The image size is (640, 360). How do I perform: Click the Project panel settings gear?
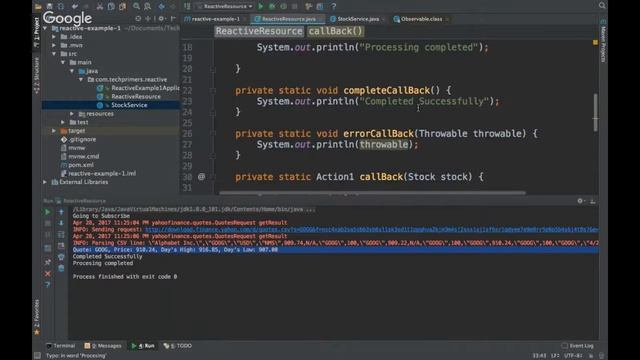click(162, 18)
